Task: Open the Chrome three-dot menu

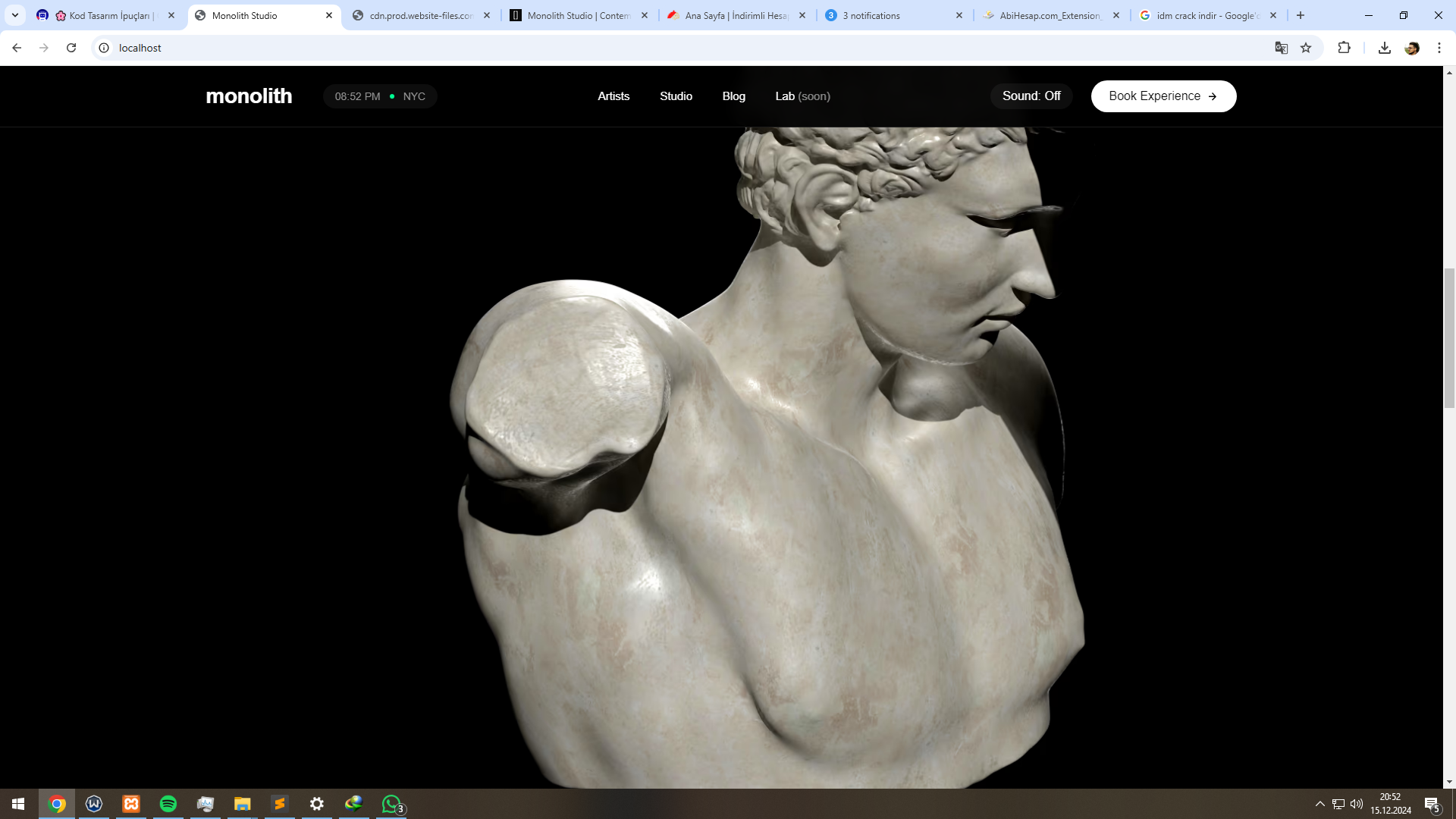Action: point(1439,48)
